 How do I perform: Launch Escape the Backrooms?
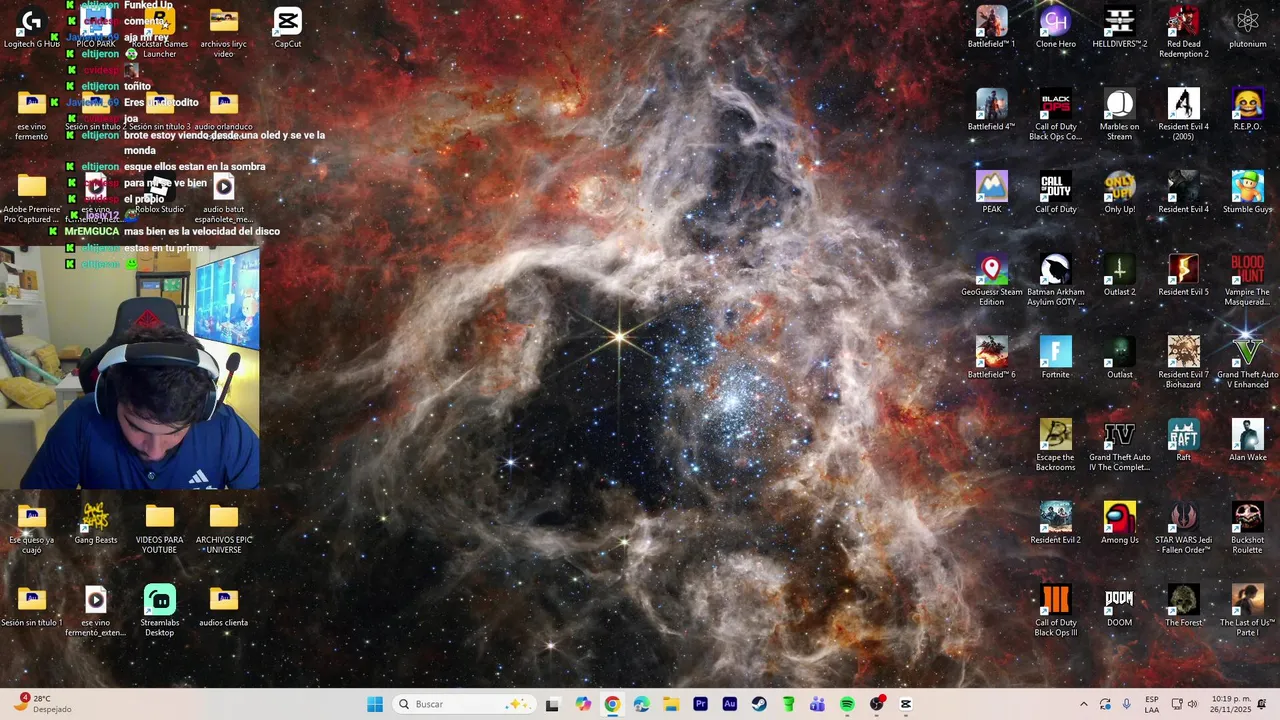click(x=1056, y=446)
